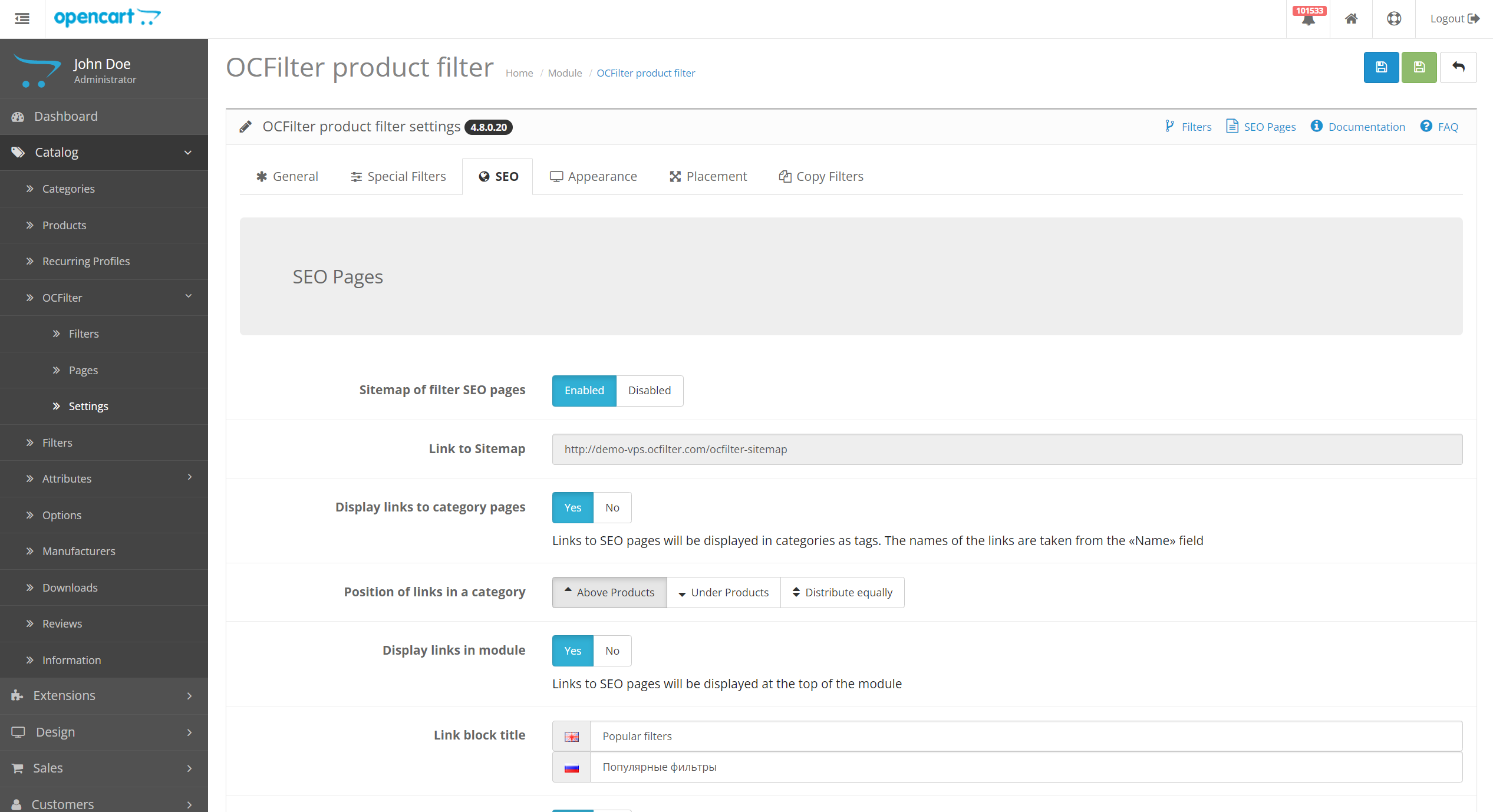1493x812 pixels.
Task: Disable sitemap of filter SEO pages
Action: 649,391
